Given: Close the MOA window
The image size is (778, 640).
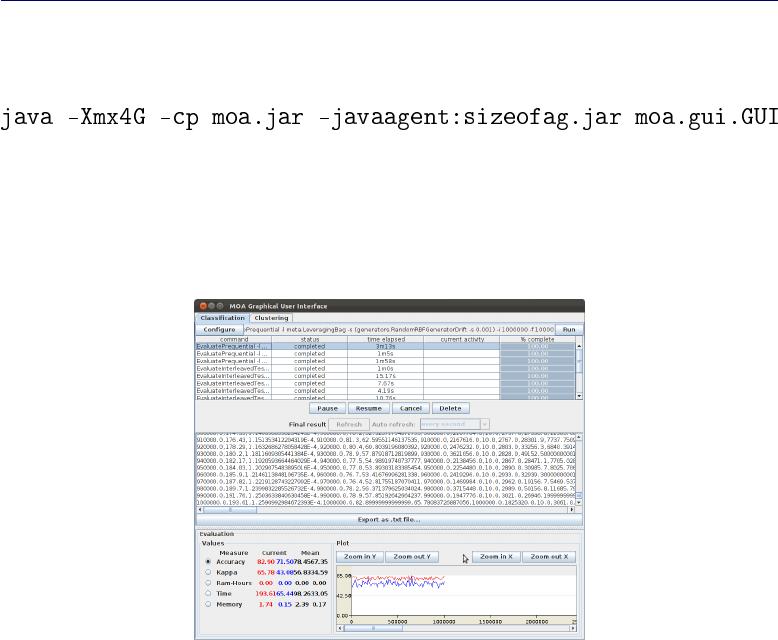Looking at the screenshot, I should (x=203, y=306).
